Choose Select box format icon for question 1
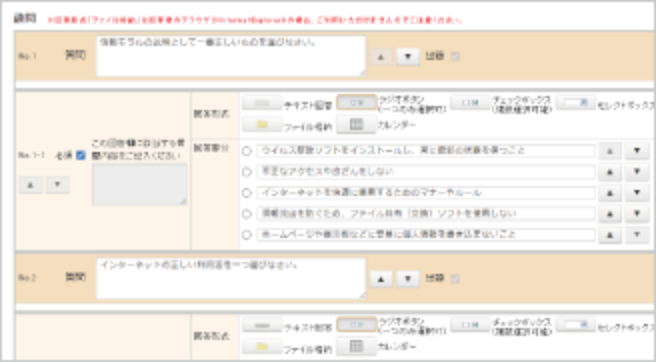656x362 pixels. click(576, 103)
